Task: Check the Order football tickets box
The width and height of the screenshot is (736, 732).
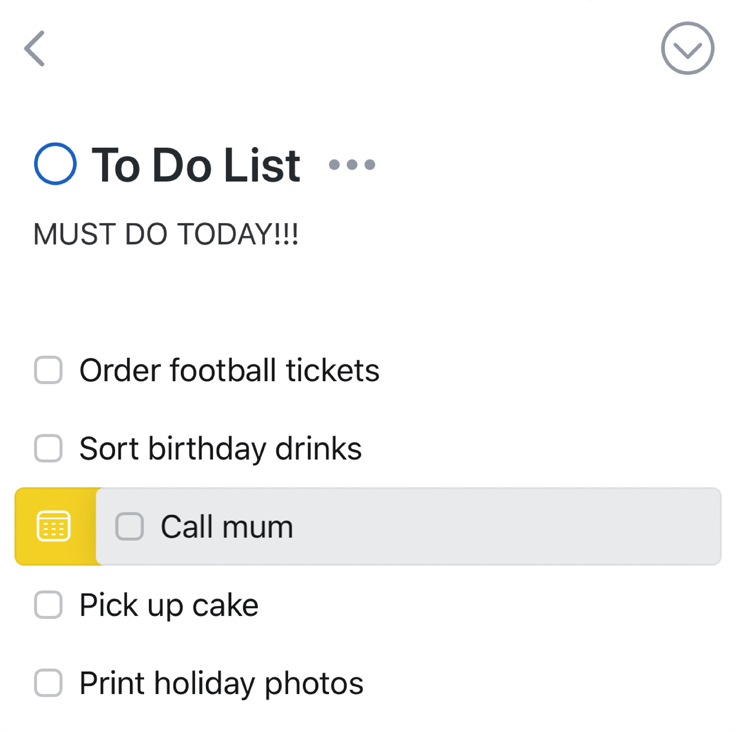Action: coord(48,370)
